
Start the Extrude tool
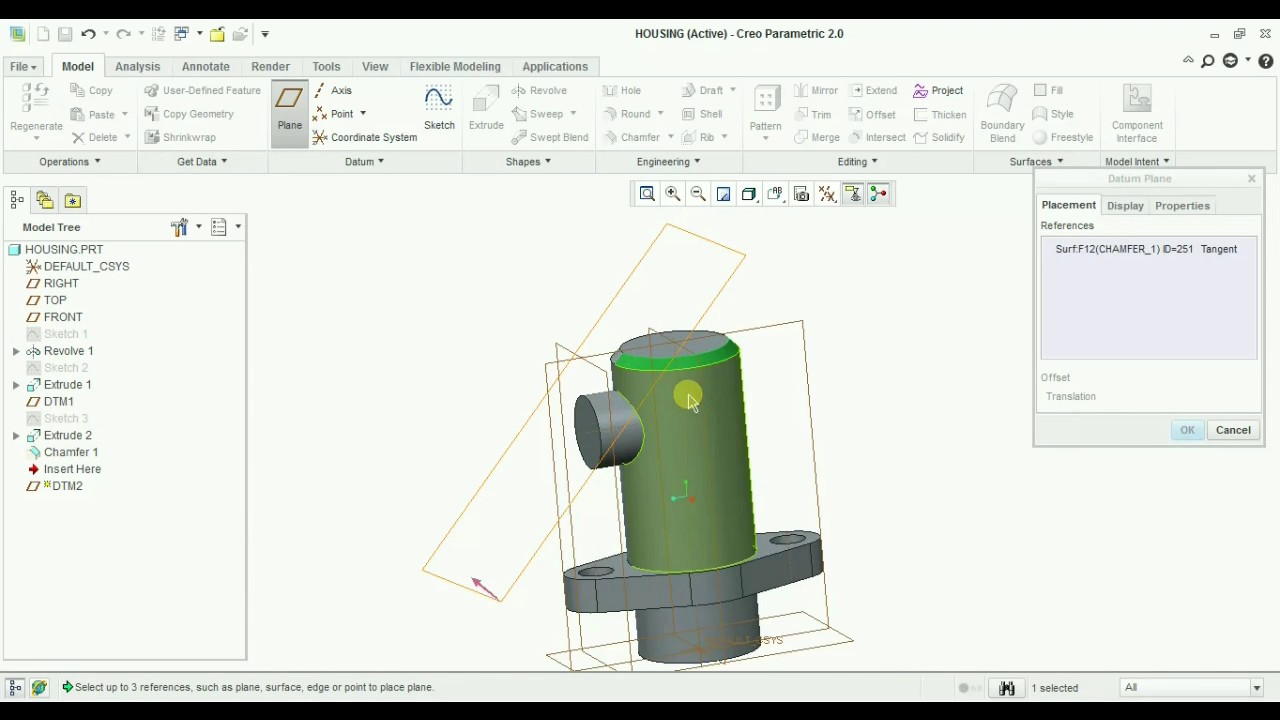click(486, 108)
